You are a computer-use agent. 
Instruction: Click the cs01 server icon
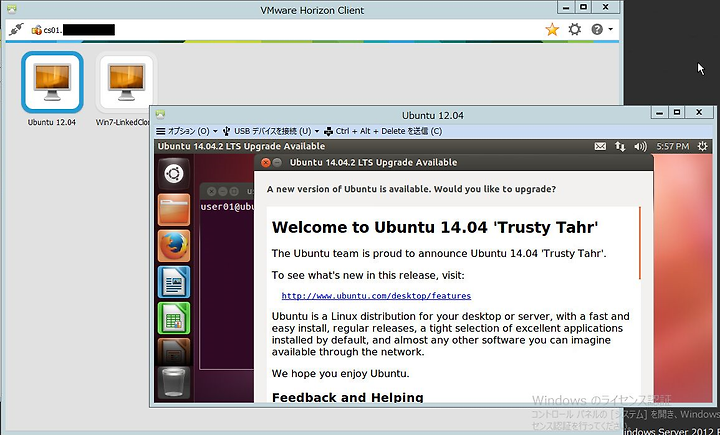(37, 30)
